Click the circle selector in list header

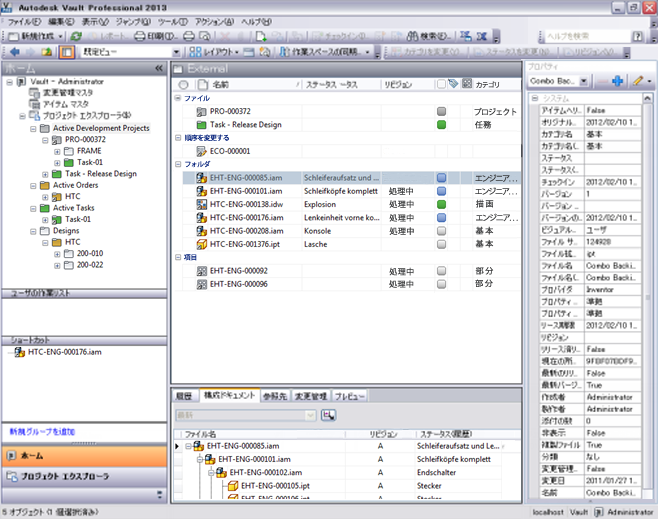click(x=183, y=85)
